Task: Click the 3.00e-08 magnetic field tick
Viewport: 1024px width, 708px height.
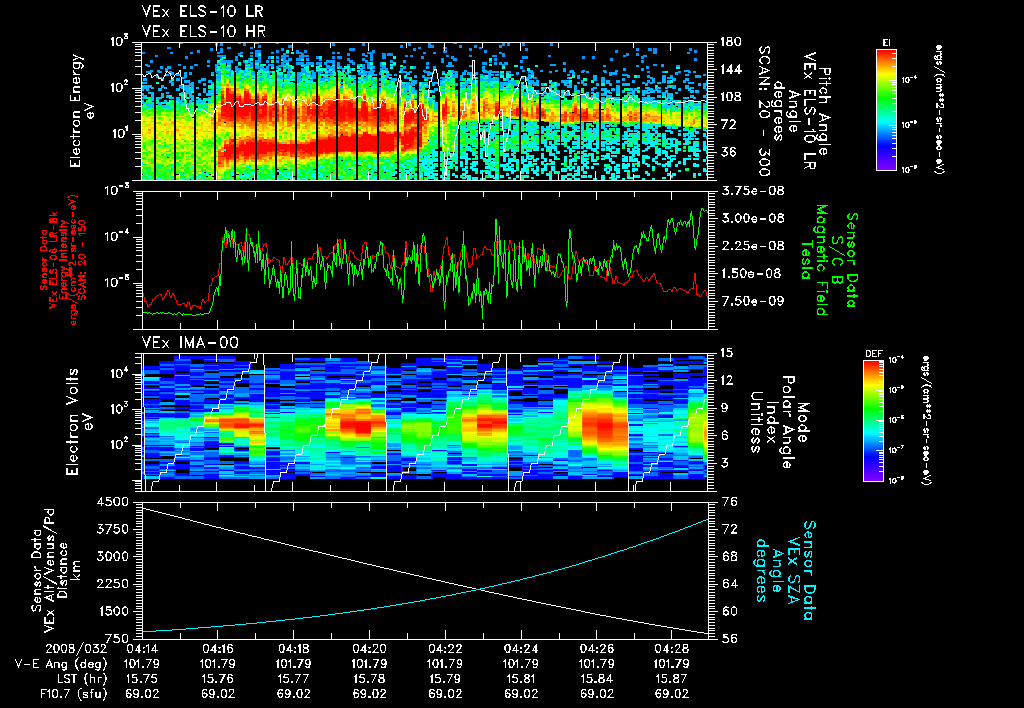Action: pos(753,218)
